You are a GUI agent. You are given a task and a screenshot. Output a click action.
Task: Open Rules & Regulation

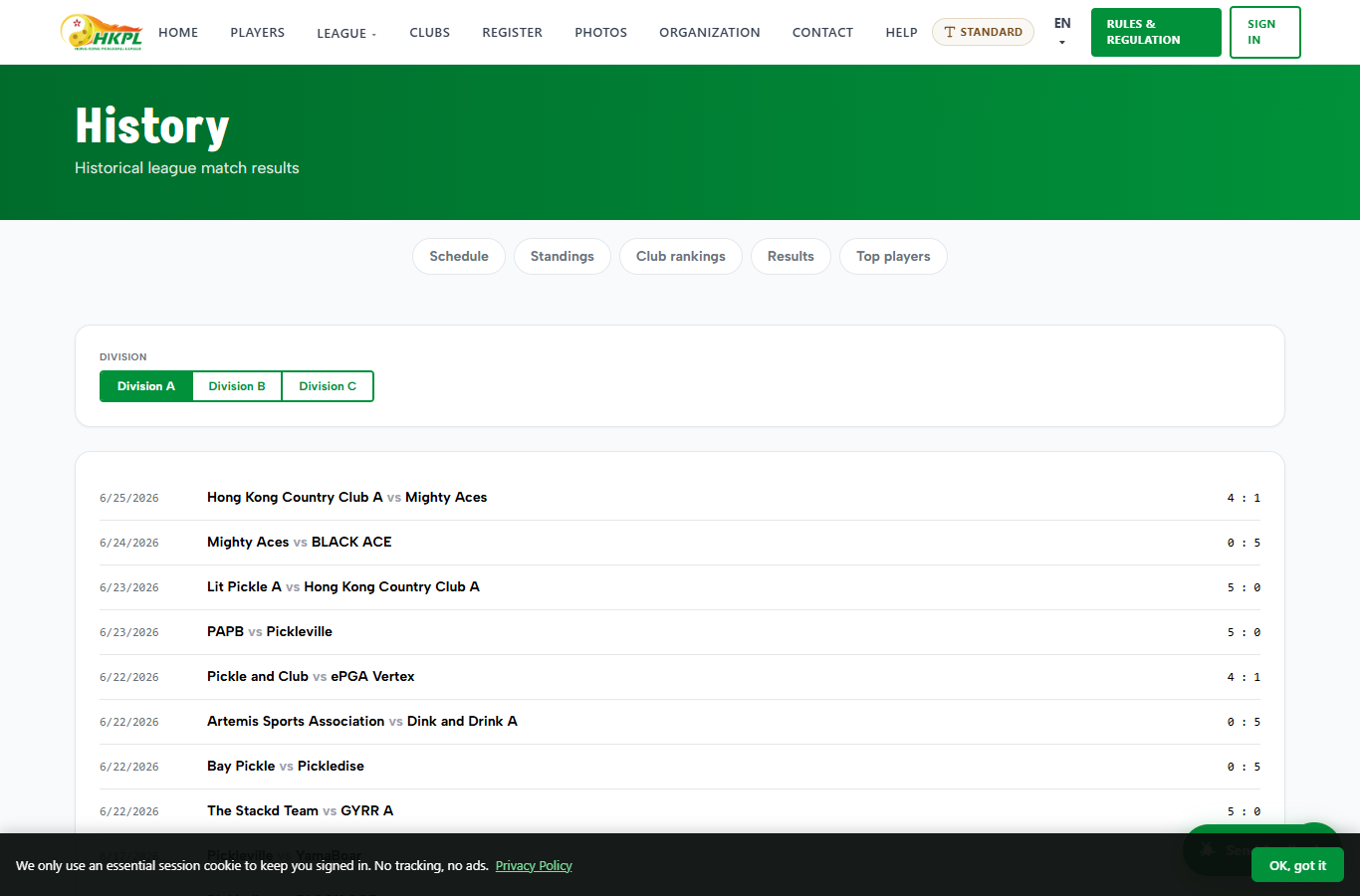coord(1156,32)
